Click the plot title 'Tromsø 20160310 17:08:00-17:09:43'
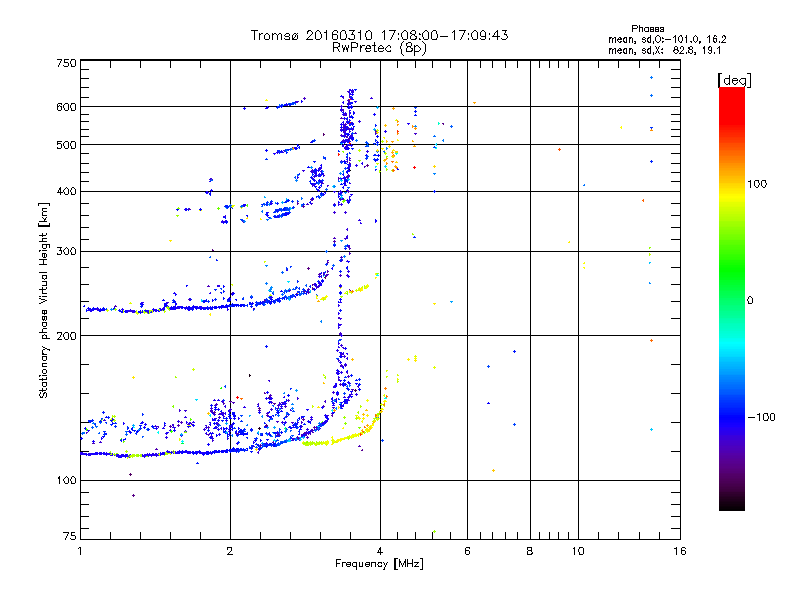Viewport: 800px width, 600px height. pyautogui.click(x=379, y=35)
